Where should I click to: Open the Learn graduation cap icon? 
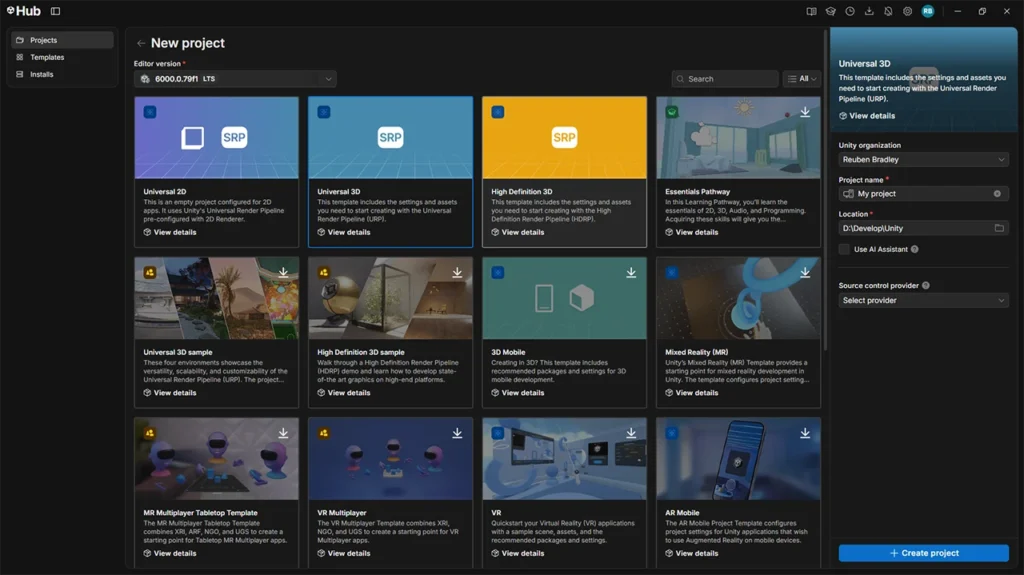click(831, 11)
